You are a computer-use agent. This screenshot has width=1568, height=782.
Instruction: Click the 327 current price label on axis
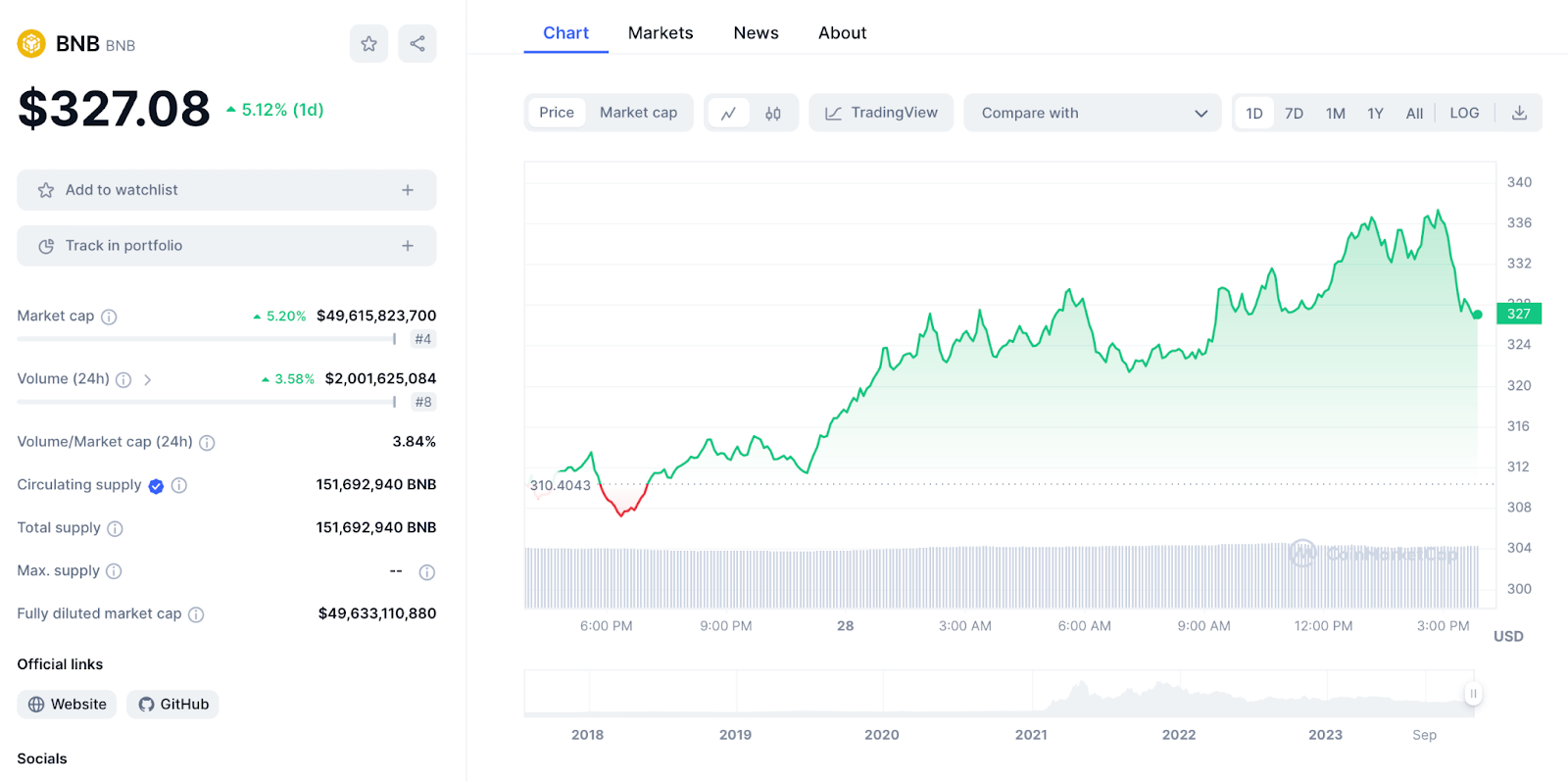coord(1519,314)
